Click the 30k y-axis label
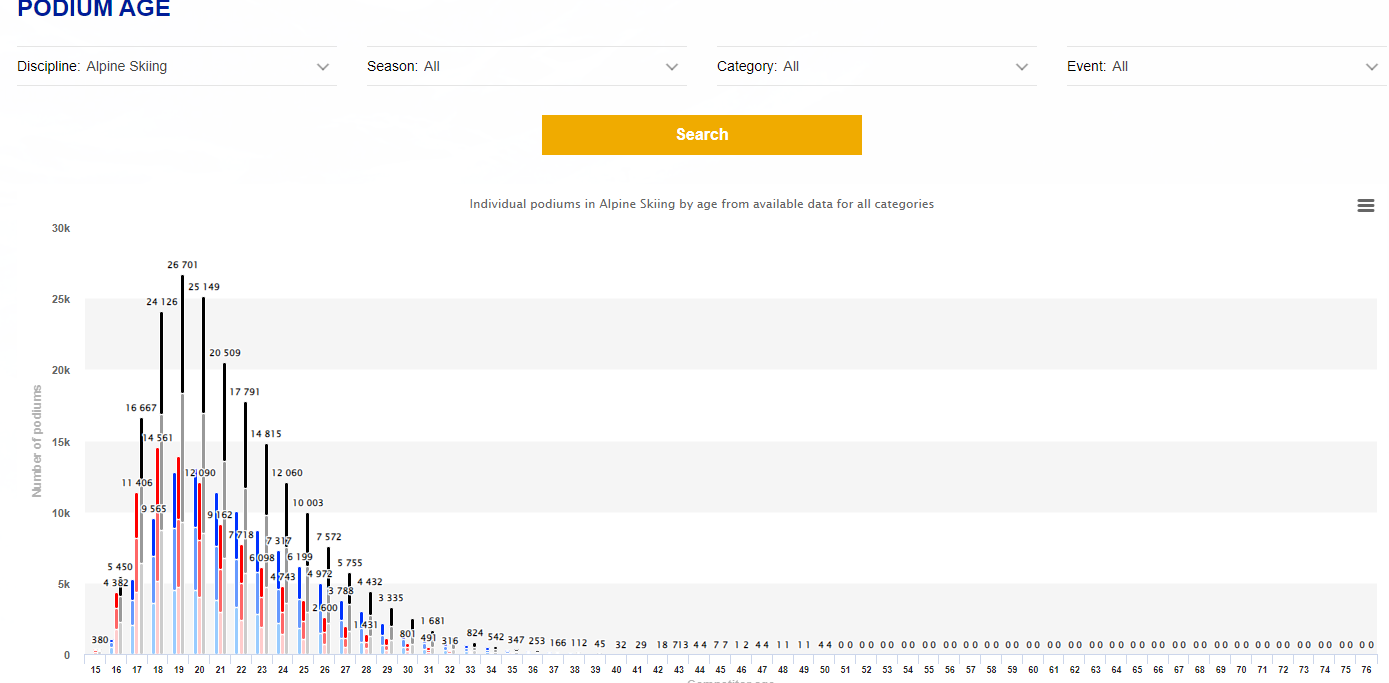The image size is (1389, 683). 61,228
